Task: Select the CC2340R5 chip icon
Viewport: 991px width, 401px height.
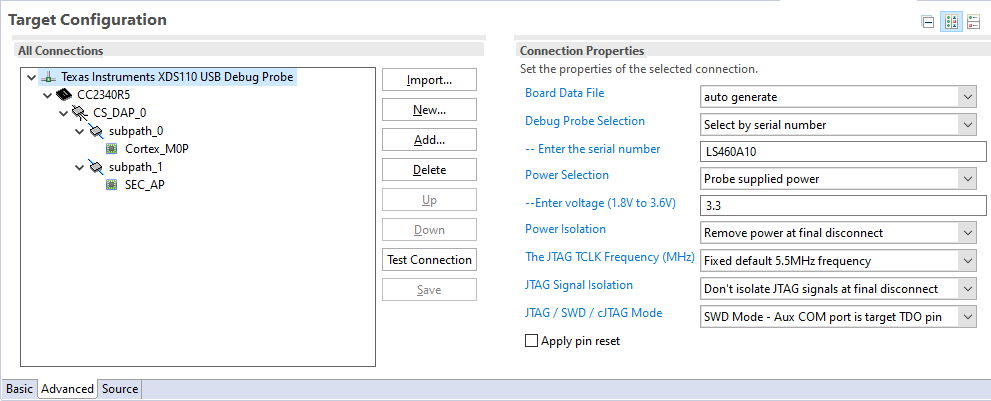Action: (65, 95)
